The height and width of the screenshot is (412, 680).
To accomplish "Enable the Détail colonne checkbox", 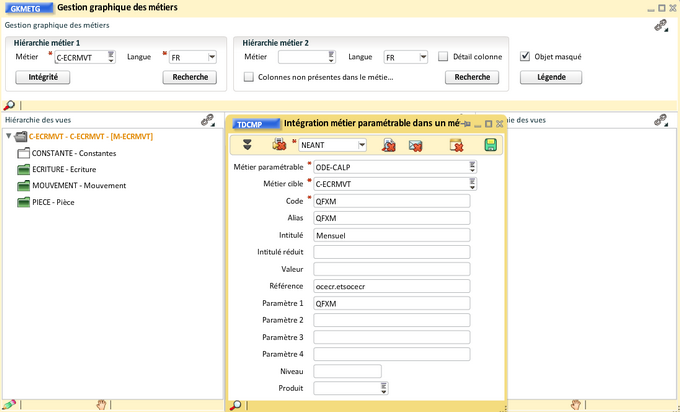I will pos(443,57).
